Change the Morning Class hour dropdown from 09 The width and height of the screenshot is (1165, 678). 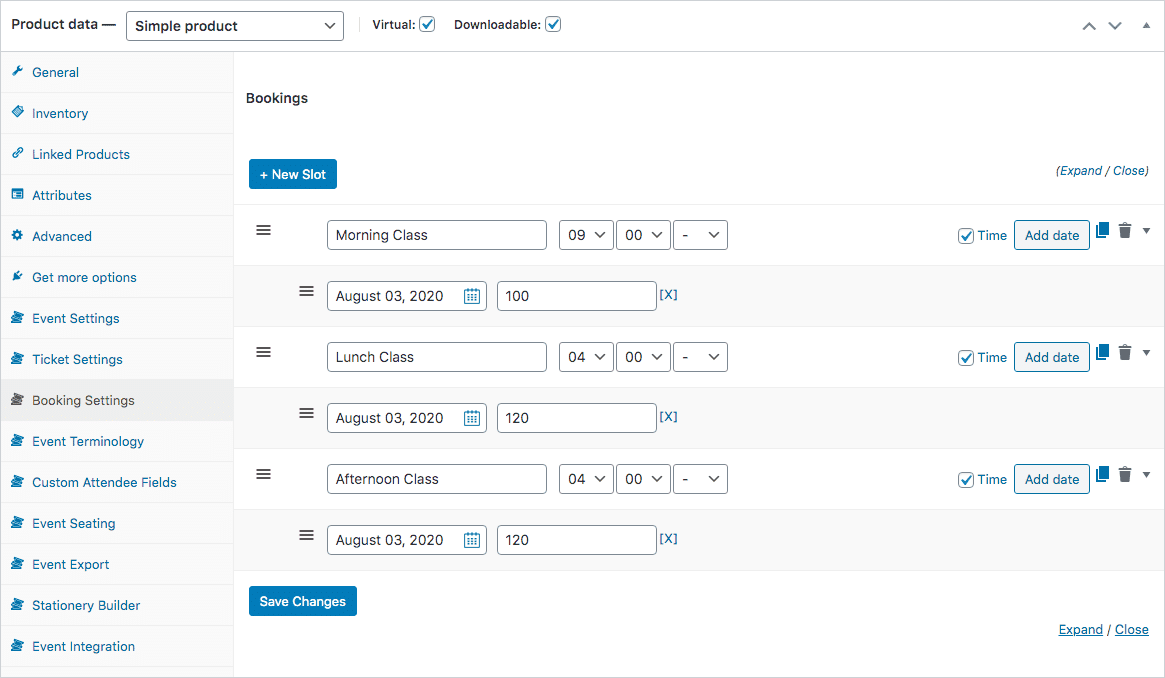pyautogui.click(x=586, y=235)
